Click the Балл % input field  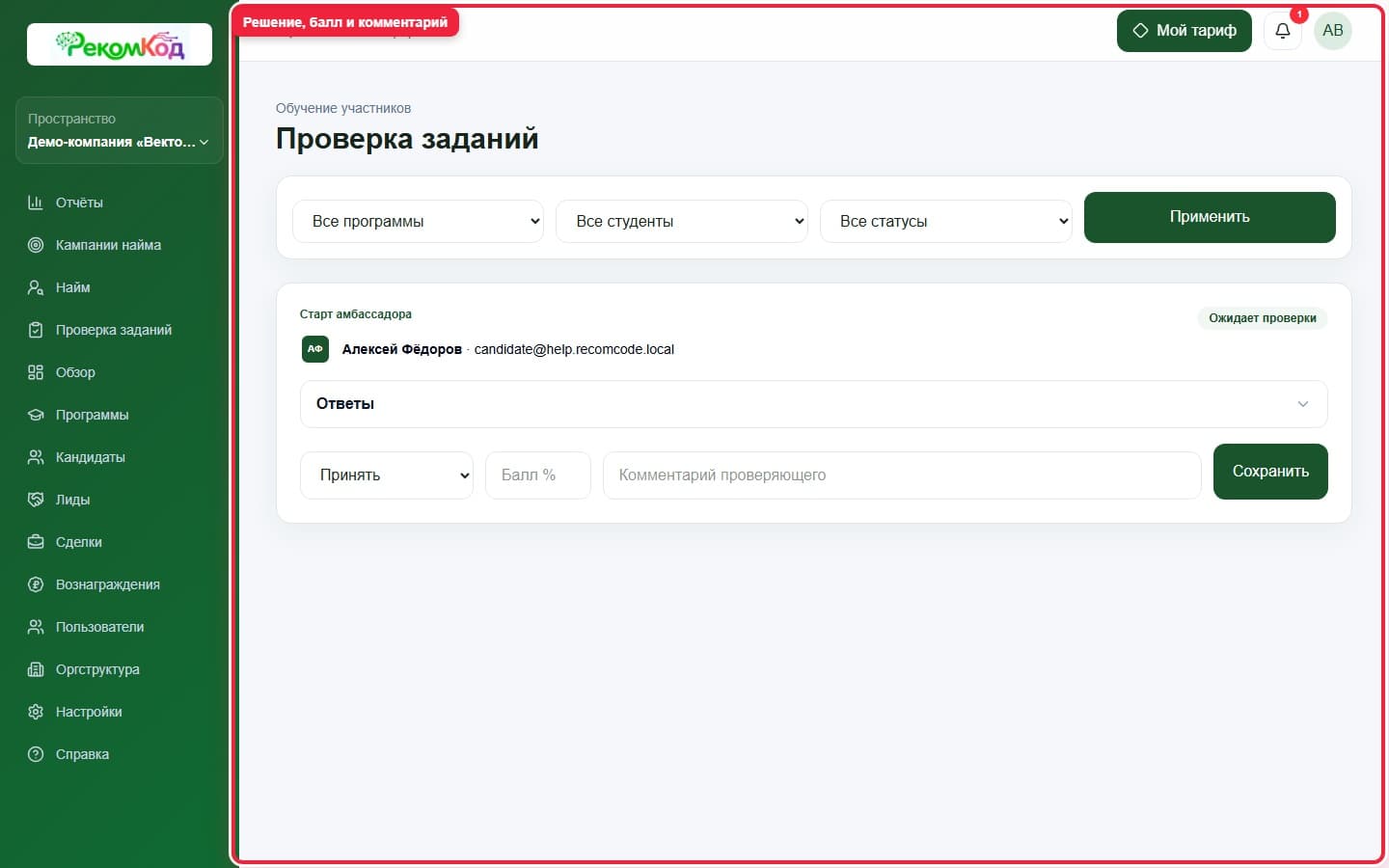[538, 475]
